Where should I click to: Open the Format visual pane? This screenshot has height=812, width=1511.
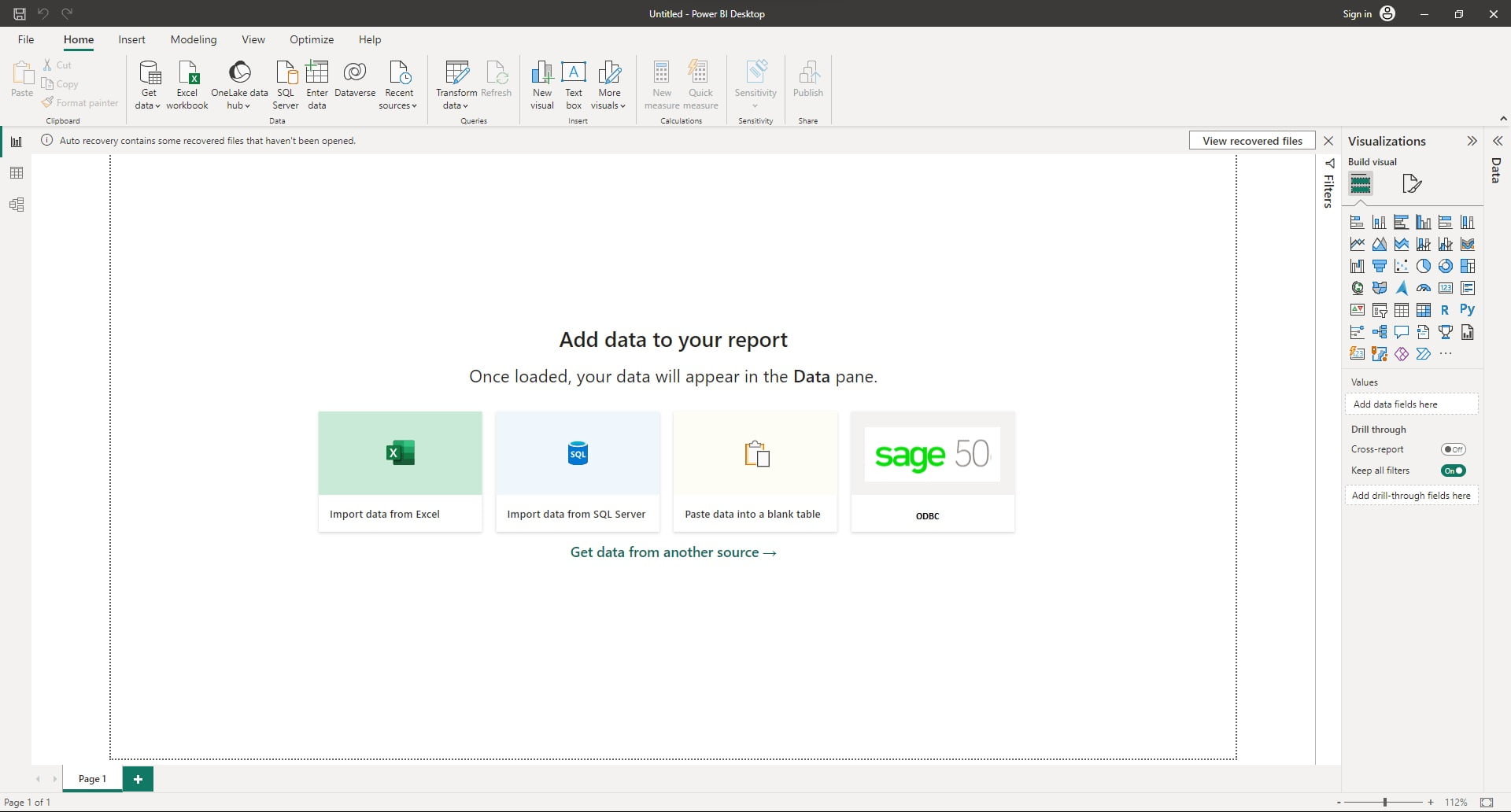click(x=1411, y=183)
